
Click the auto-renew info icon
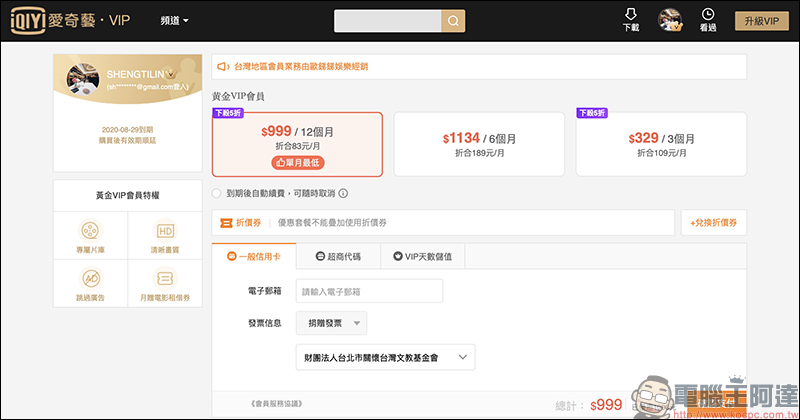pos(343,193)
